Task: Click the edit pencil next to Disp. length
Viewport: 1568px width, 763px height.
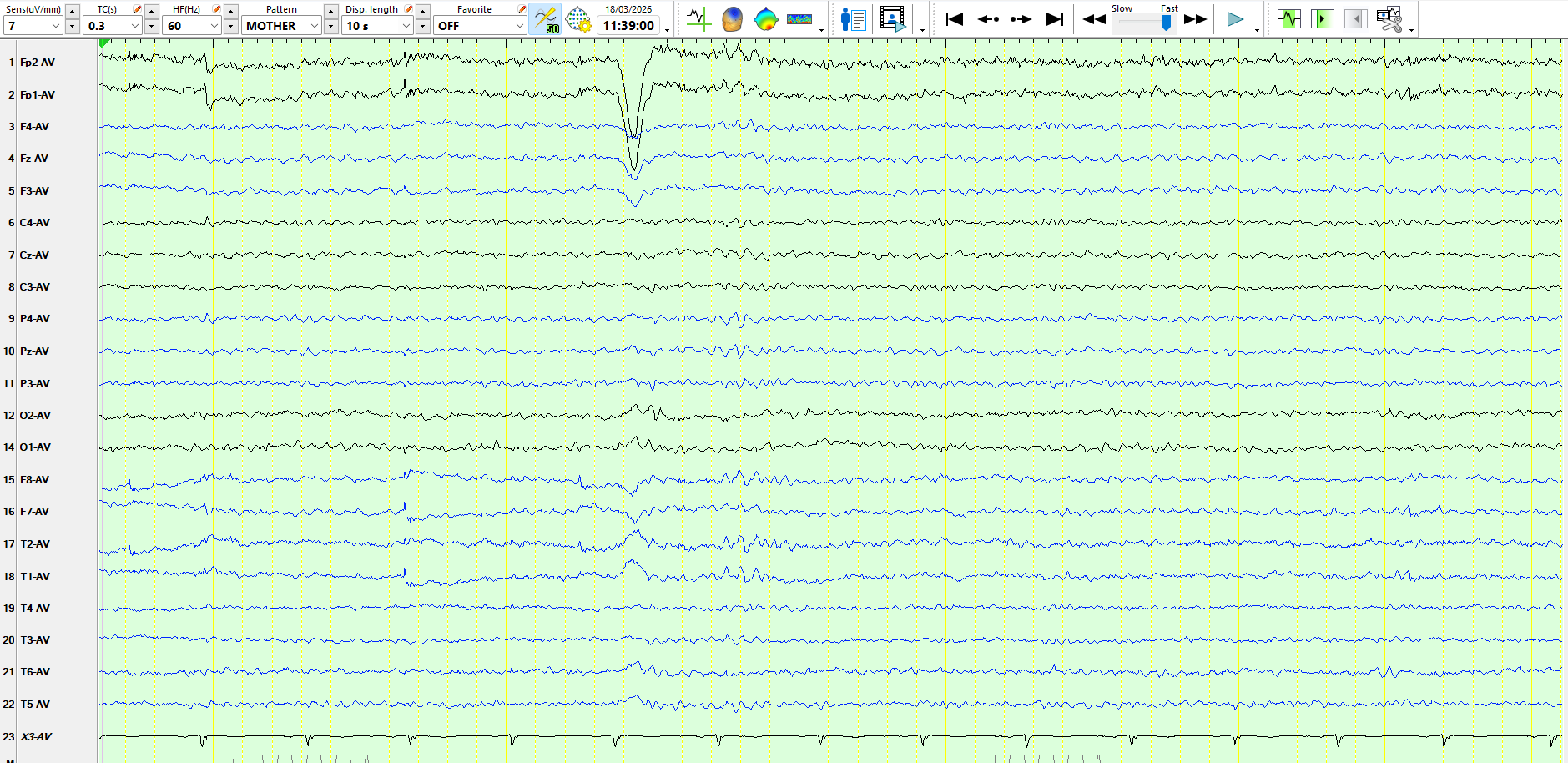Action: click(x=409, y=9)
